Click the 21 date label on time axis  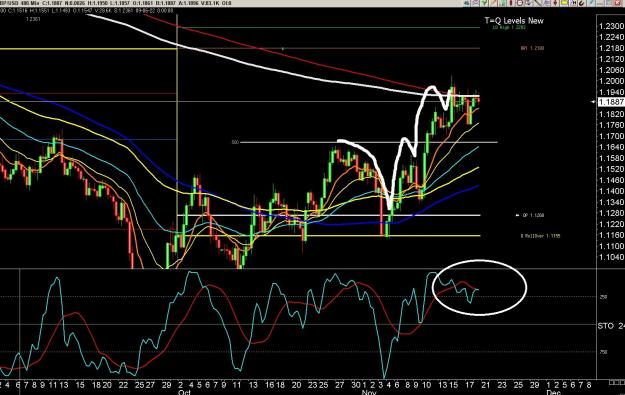click(486, 385)
